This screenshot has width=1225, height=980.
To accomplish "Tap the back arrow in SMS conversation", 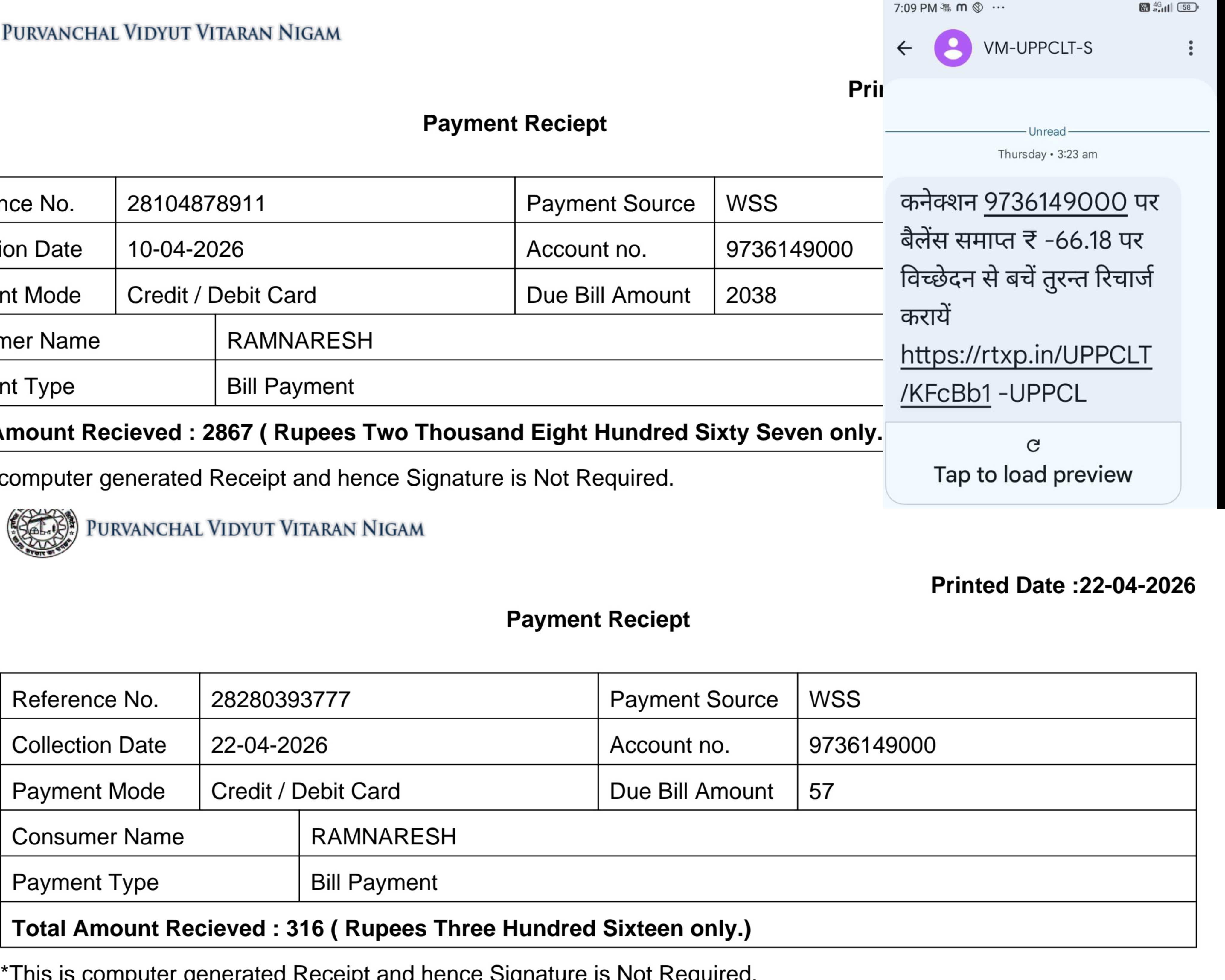I will click(x=904, y=48).
